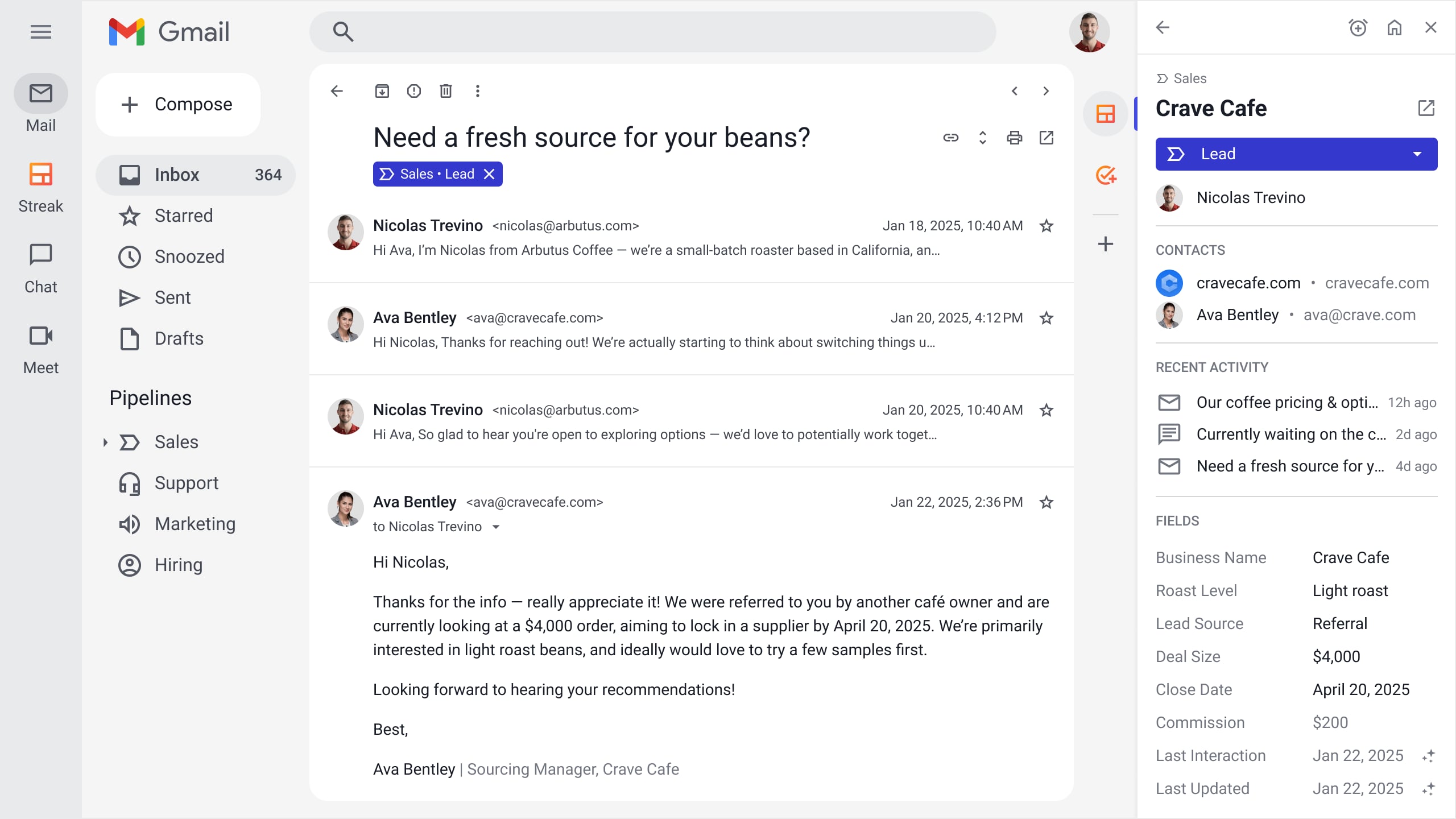1456x819 pixels.
Task: Open the Starred folder
Action: tap(183, 216)
